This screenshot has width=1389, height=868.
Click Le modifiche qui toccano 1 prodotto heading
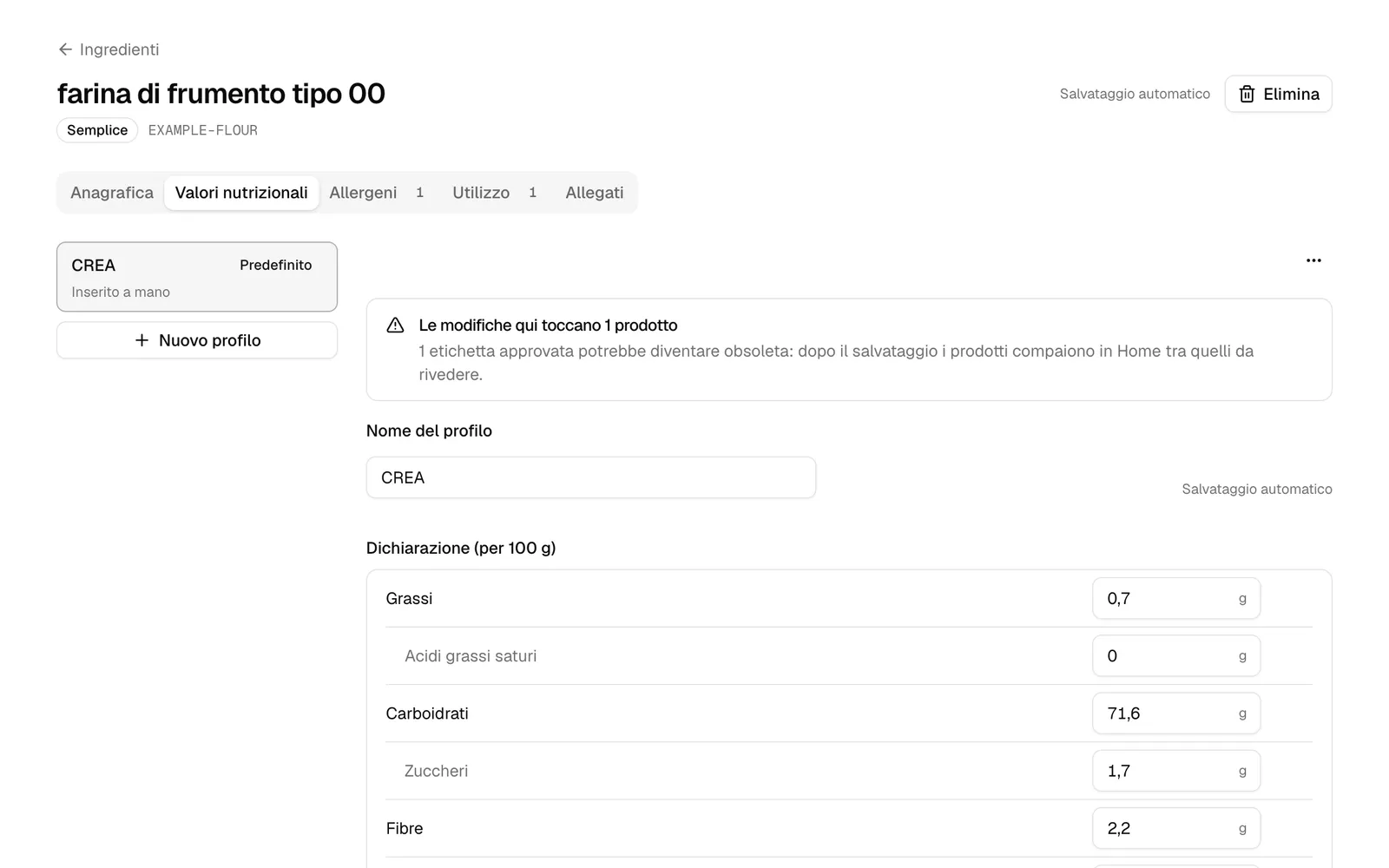click(548, 325)
